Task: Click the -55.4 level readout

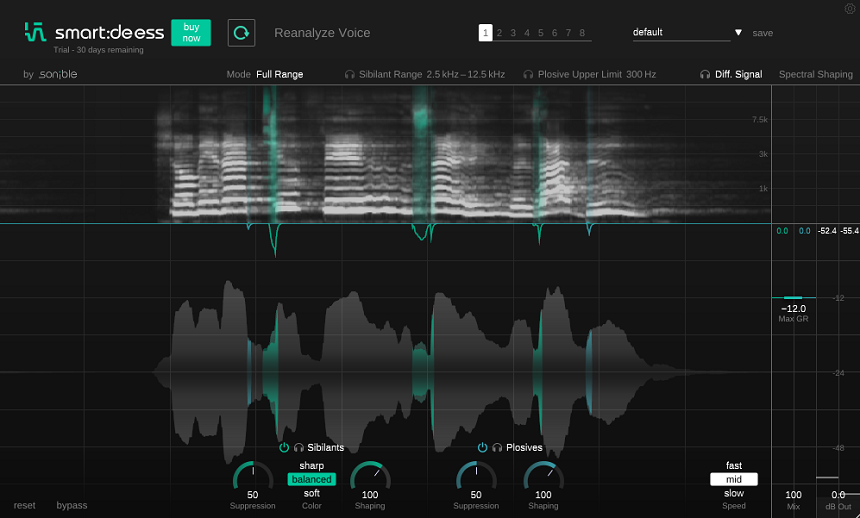Action: coord(850,231)
